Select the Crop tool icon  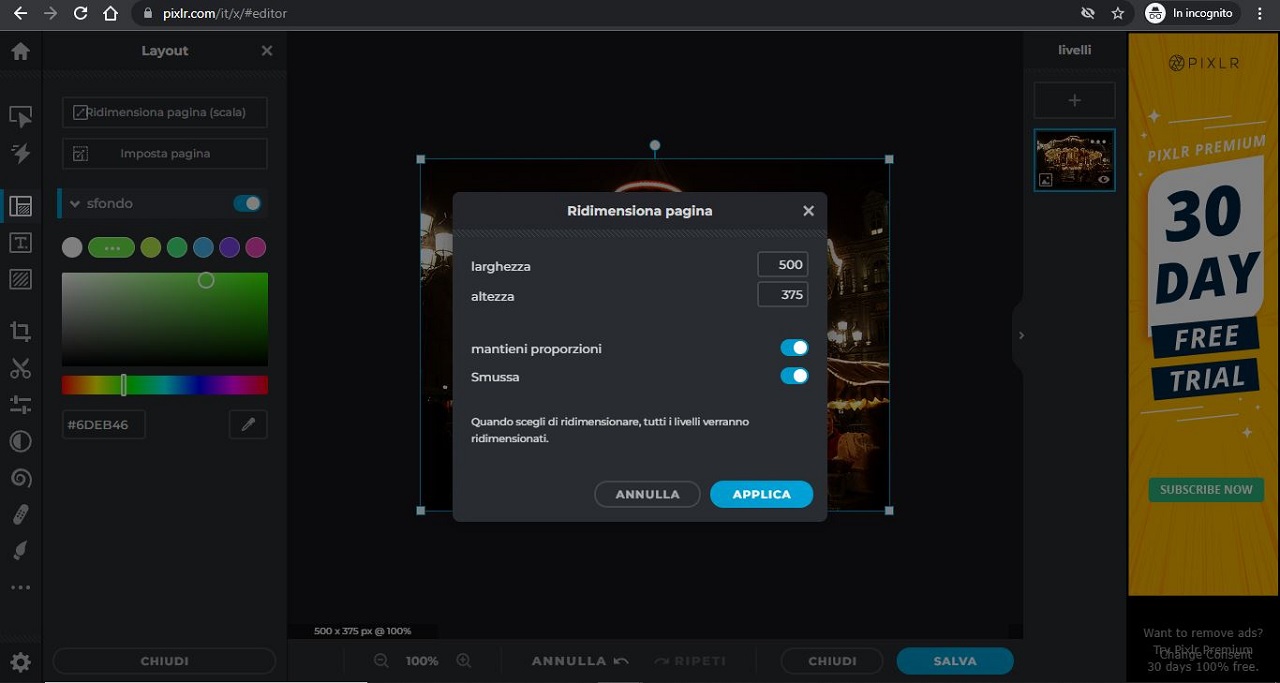tap(20, 332)
